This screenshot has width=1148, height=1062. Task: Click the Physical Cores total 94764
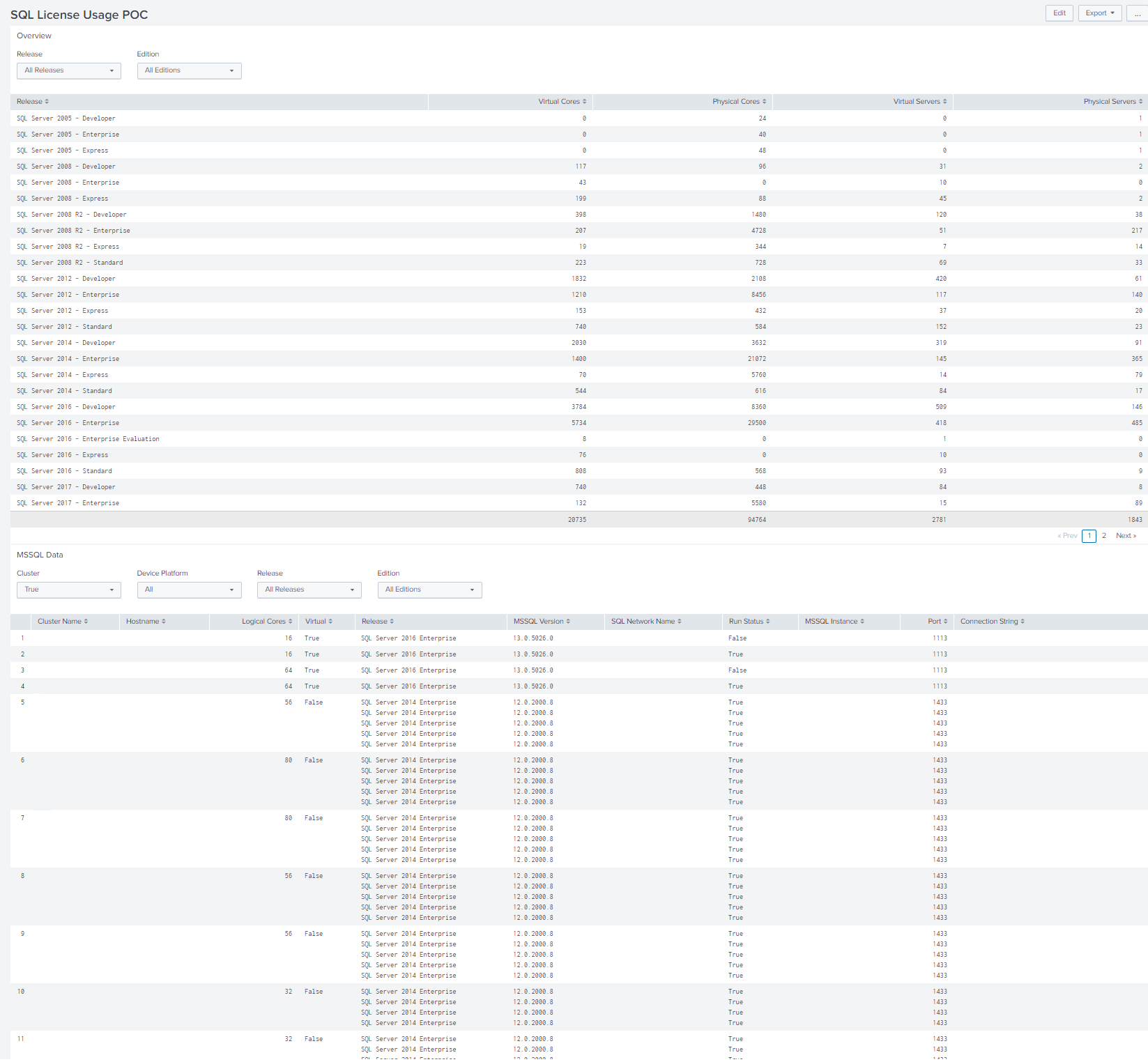(756, 520)
